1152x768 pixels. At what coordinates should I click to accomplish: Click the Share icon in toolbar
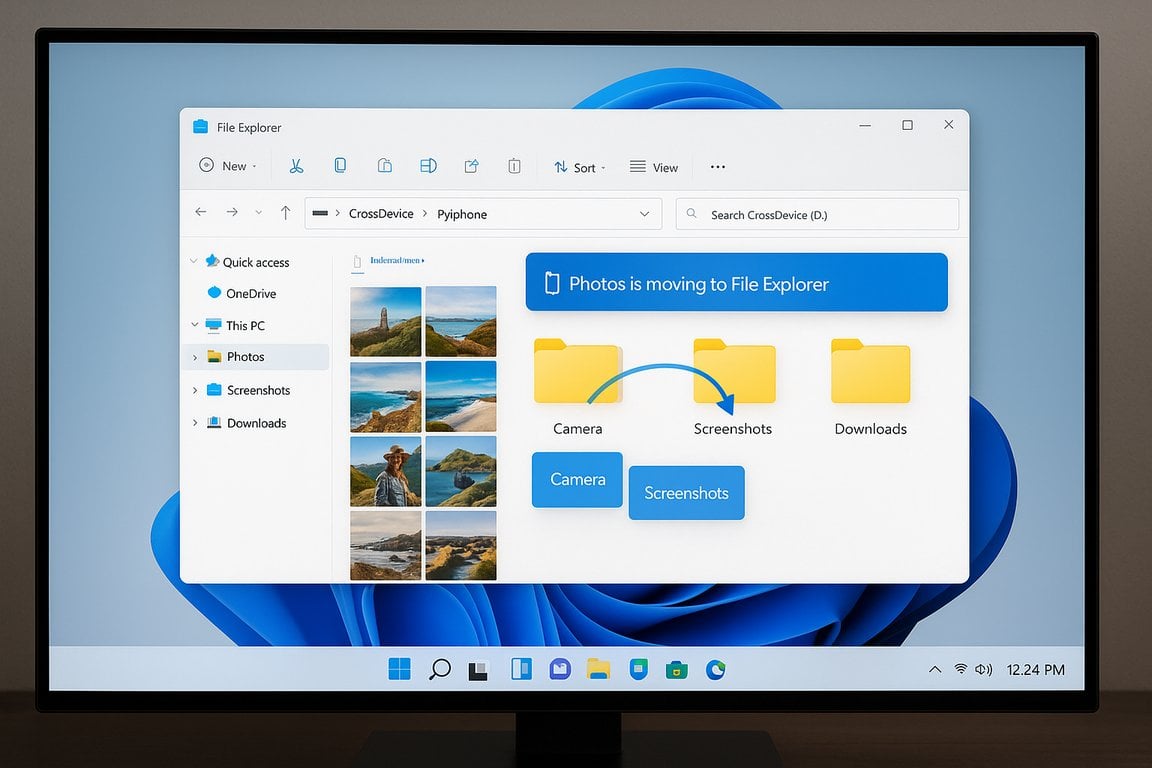(472, 166)
